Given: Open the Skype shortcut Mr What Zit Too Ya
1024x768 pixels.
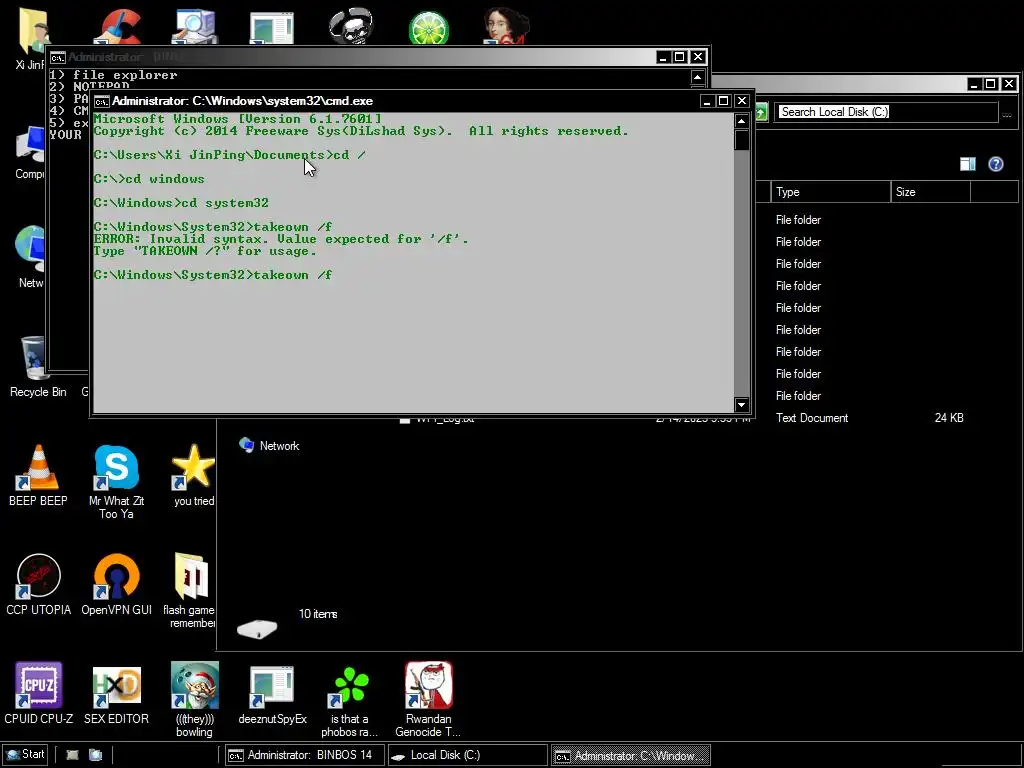Looking at the screenshot, I should (x=116, y=481).
